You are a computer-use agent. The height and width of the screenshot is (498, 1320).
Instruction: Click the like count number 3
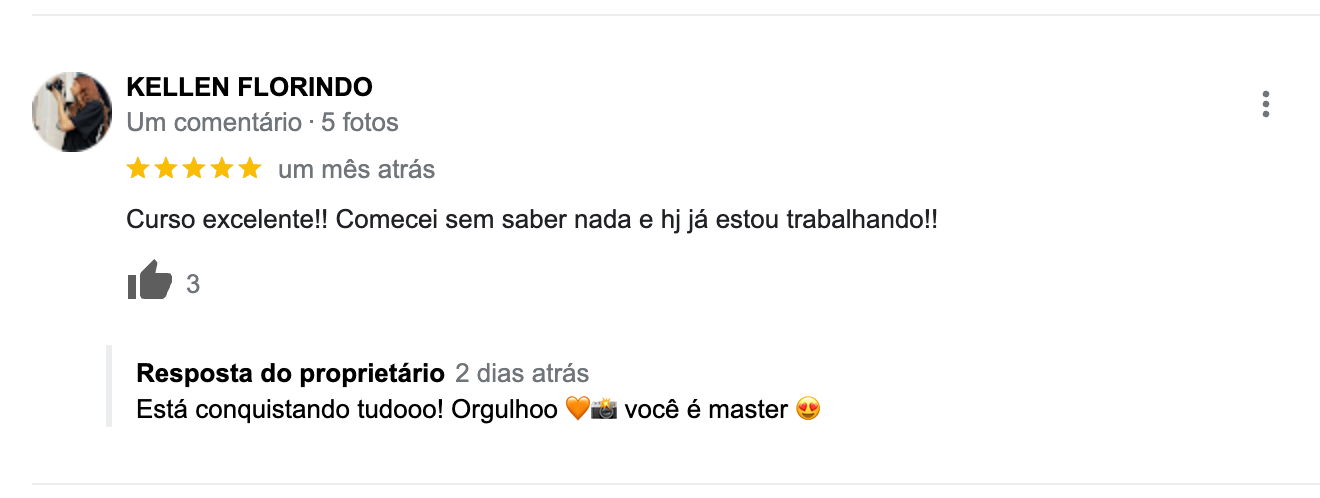pos(193,285)
